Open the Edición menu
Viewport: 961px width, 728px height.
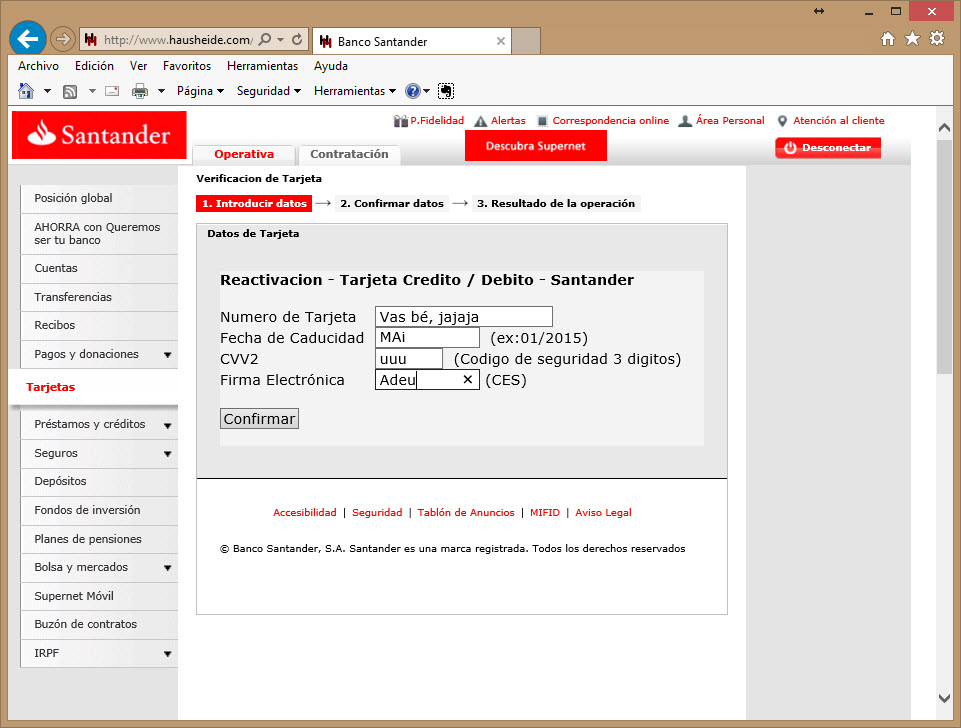coord(94,66)
